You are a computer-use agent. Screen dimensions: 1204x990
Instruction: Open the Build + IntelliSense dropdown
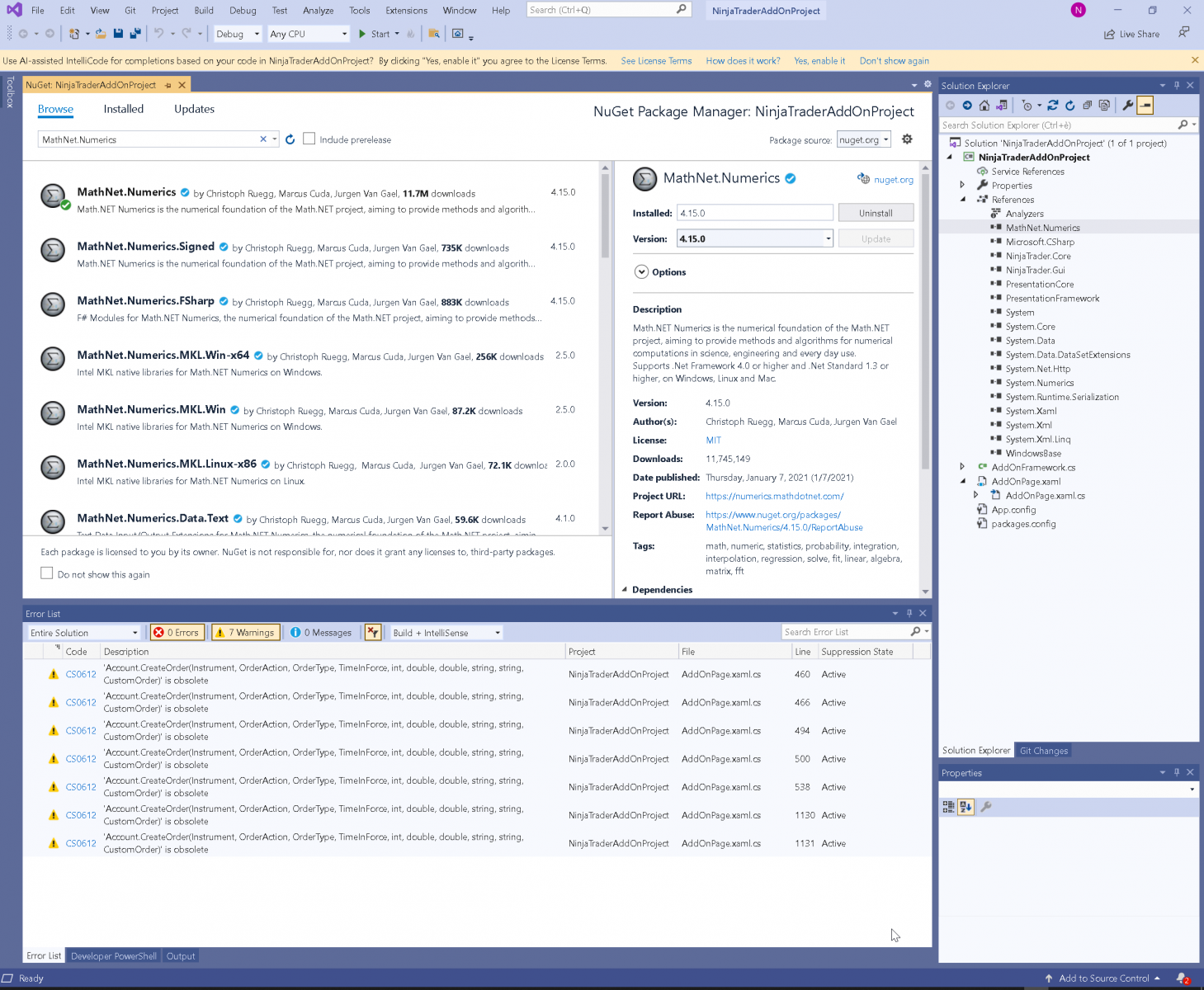pyautogui.click(x=446, y=633)
